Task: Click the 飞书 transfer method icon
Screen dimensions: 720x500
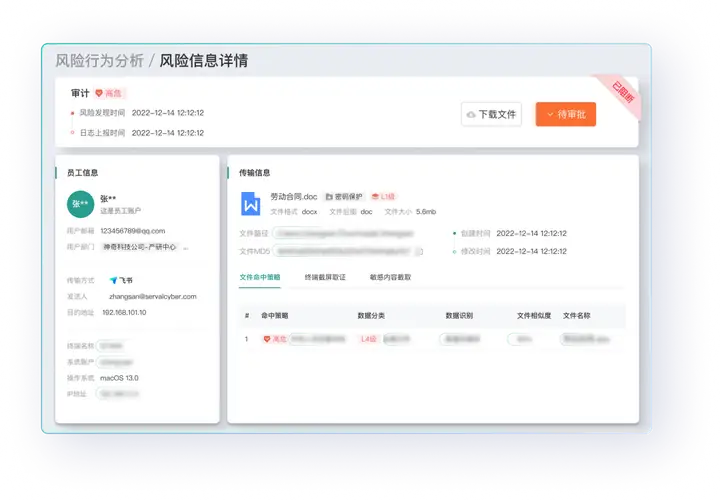Action: pos(113,280)
